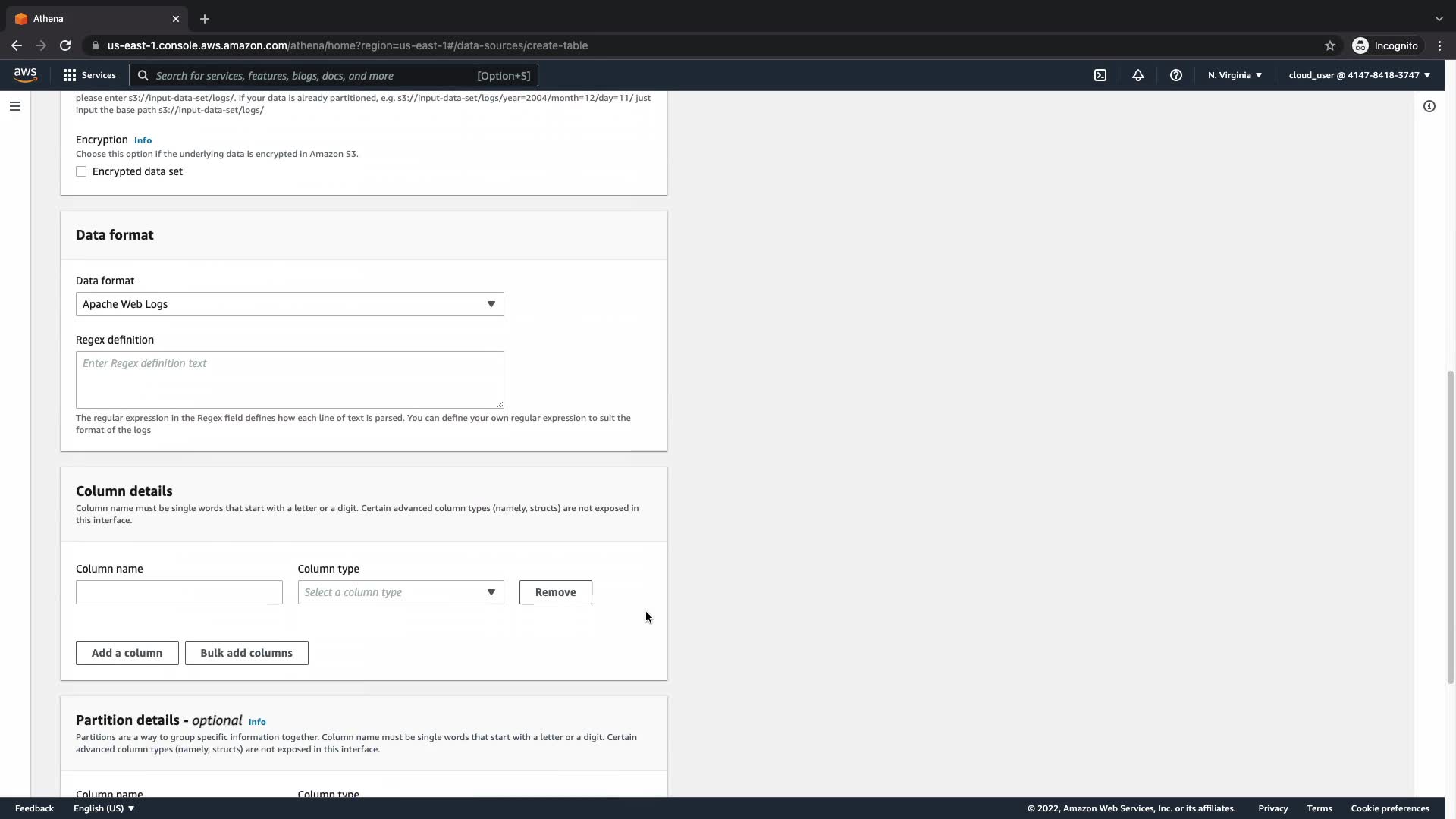1456x819 pixels.
Task: Reload the page in browser
Action: coord(65,45)
